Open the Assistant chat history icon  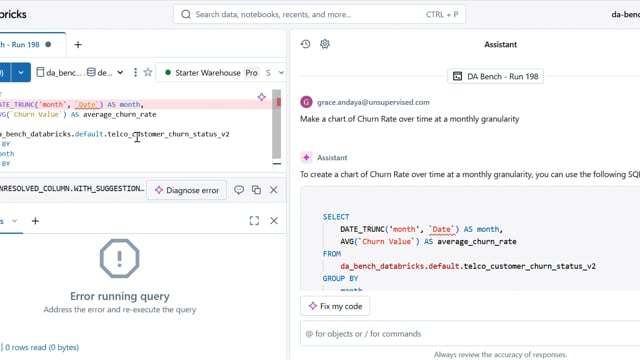pos(305,44)
